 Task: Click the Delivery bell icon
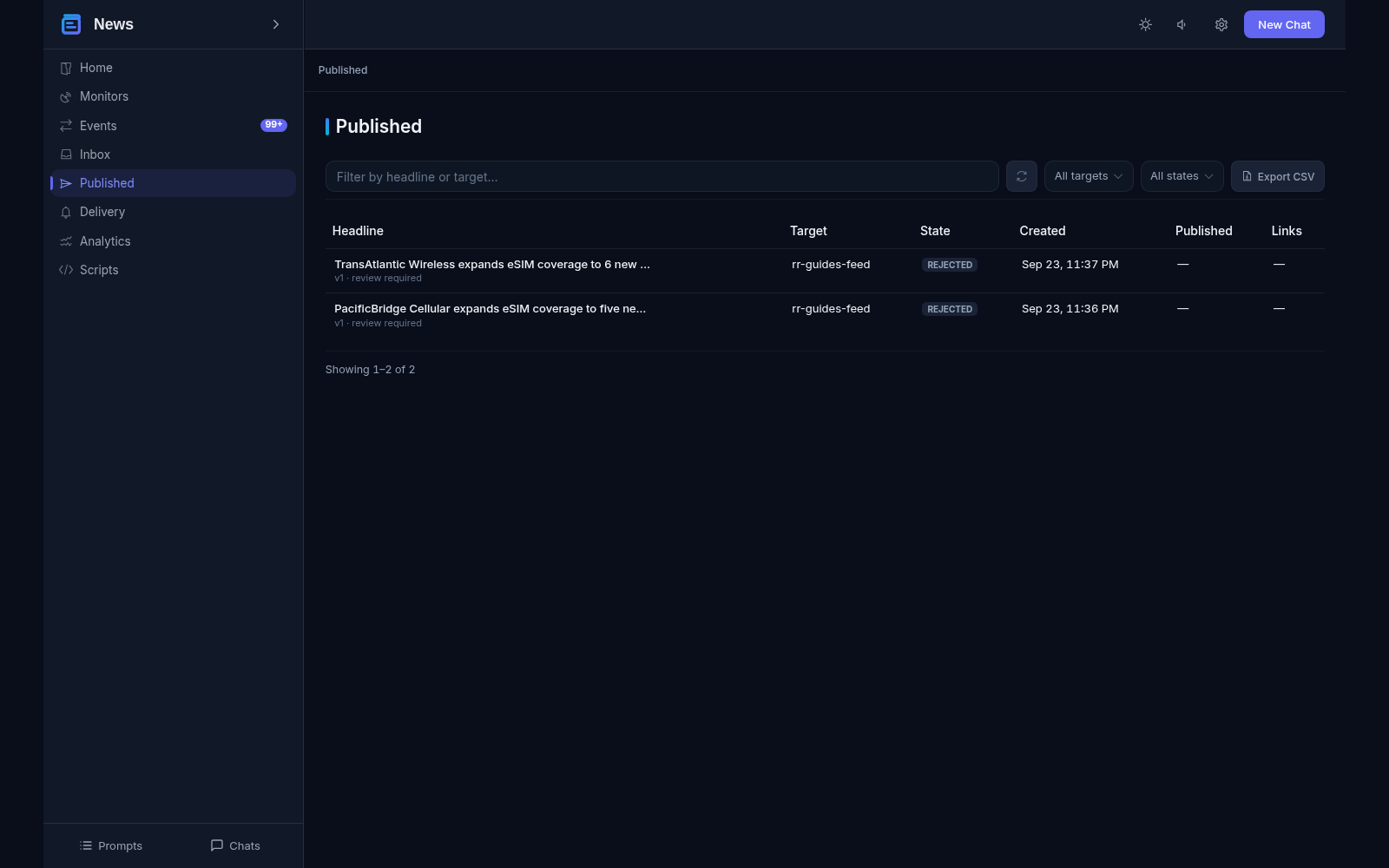(x=66, y=212)
